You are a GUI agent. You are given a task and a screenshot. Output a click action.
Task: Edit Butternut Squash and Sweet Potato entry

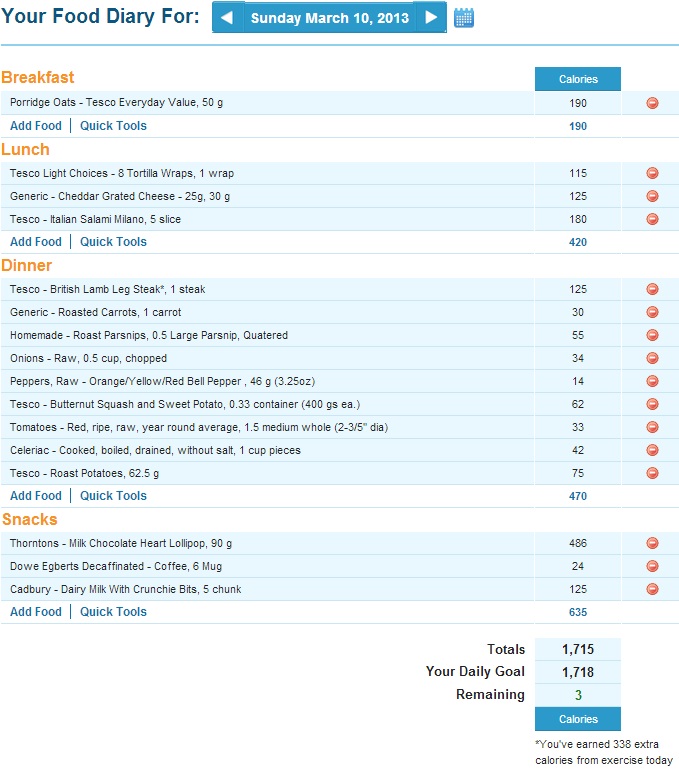tap(185, 404)
